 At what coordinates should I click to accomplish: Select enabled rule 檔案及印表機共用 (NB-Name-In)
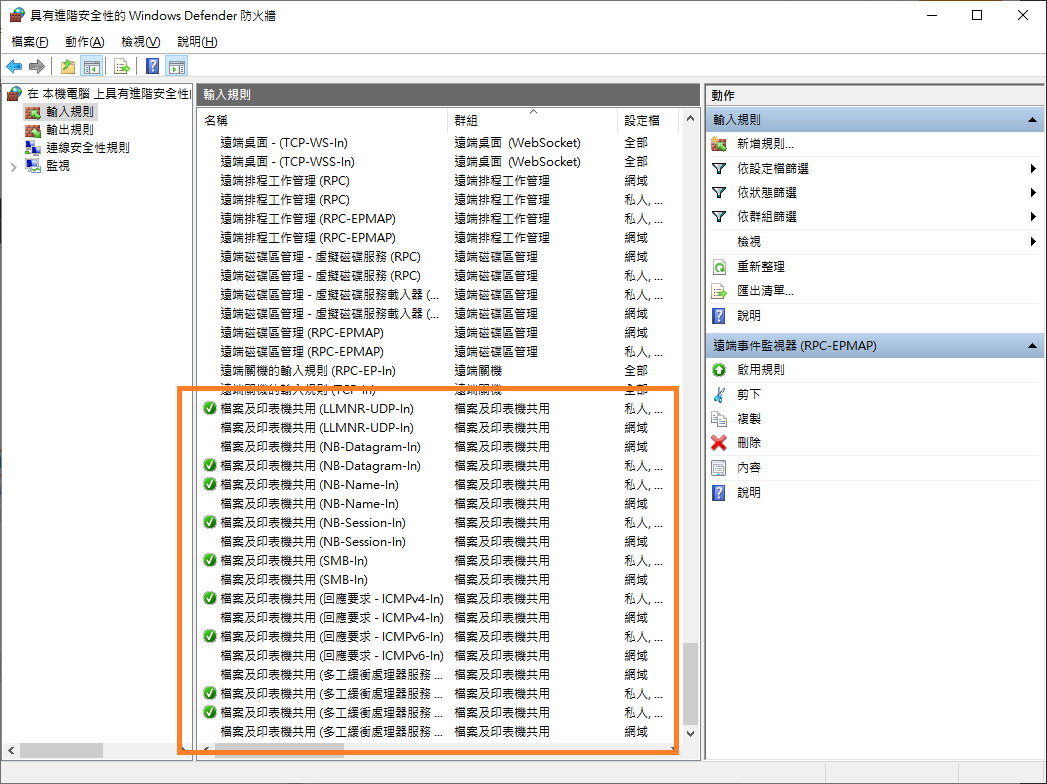click(309, 485)
